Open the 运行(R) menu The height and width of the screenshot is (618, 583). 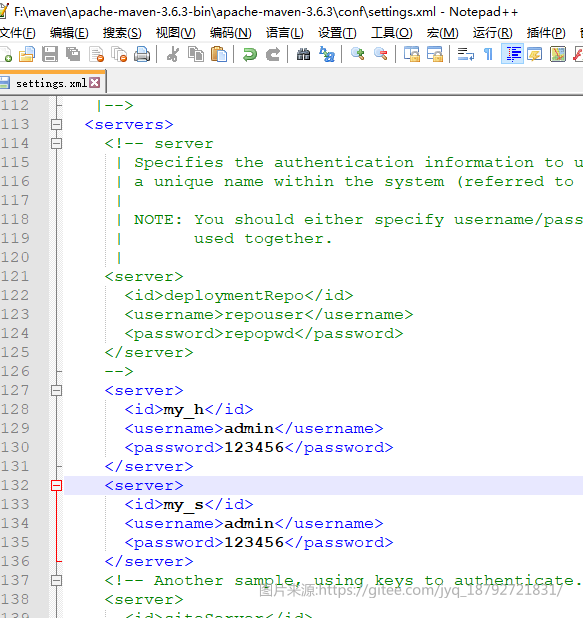(493, 33)
